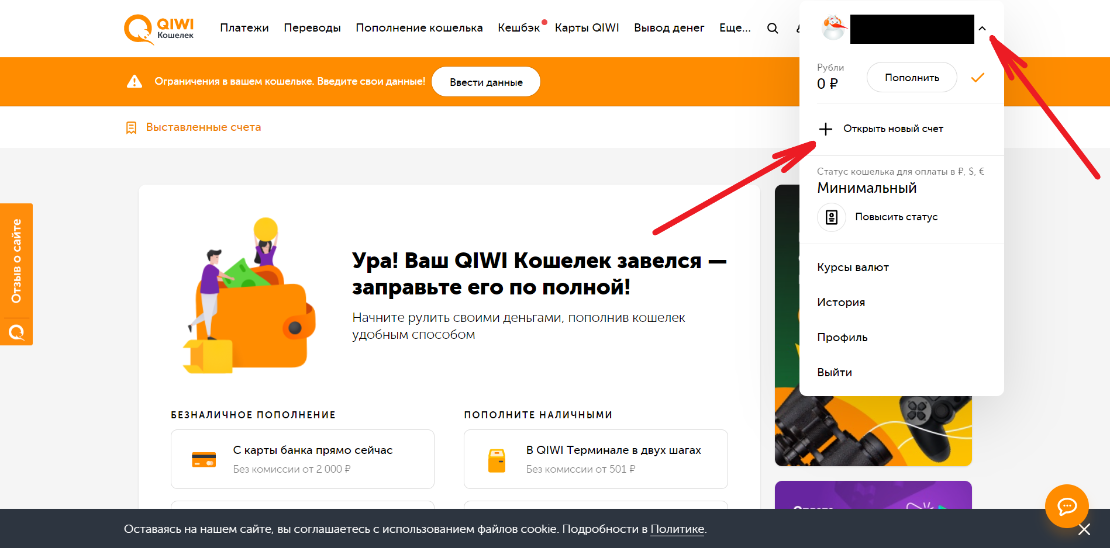The height and width of the screenshot is (548, 1110).
Task: Select Выйти to log out
Action: (835, 372)
